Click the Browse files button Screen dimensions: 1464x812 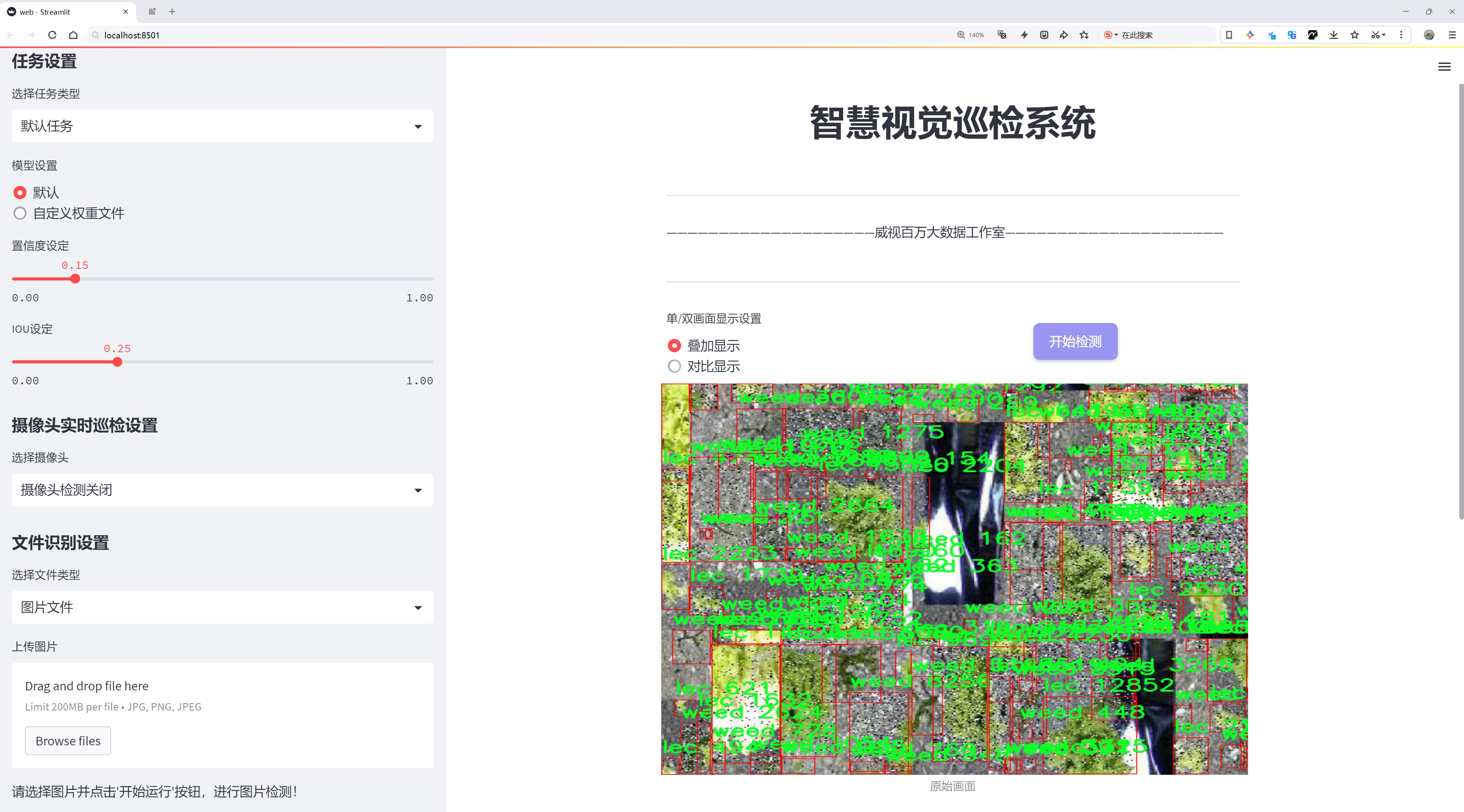[67, 741]
